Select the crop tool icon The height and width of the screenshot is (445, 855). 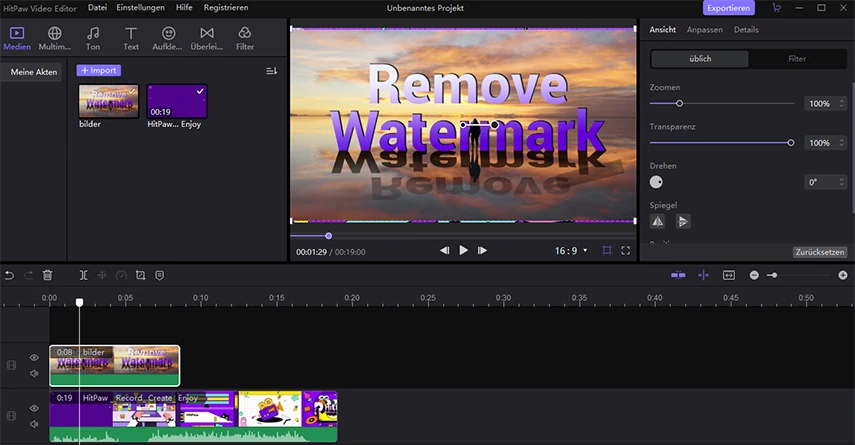tap(141, 275)
